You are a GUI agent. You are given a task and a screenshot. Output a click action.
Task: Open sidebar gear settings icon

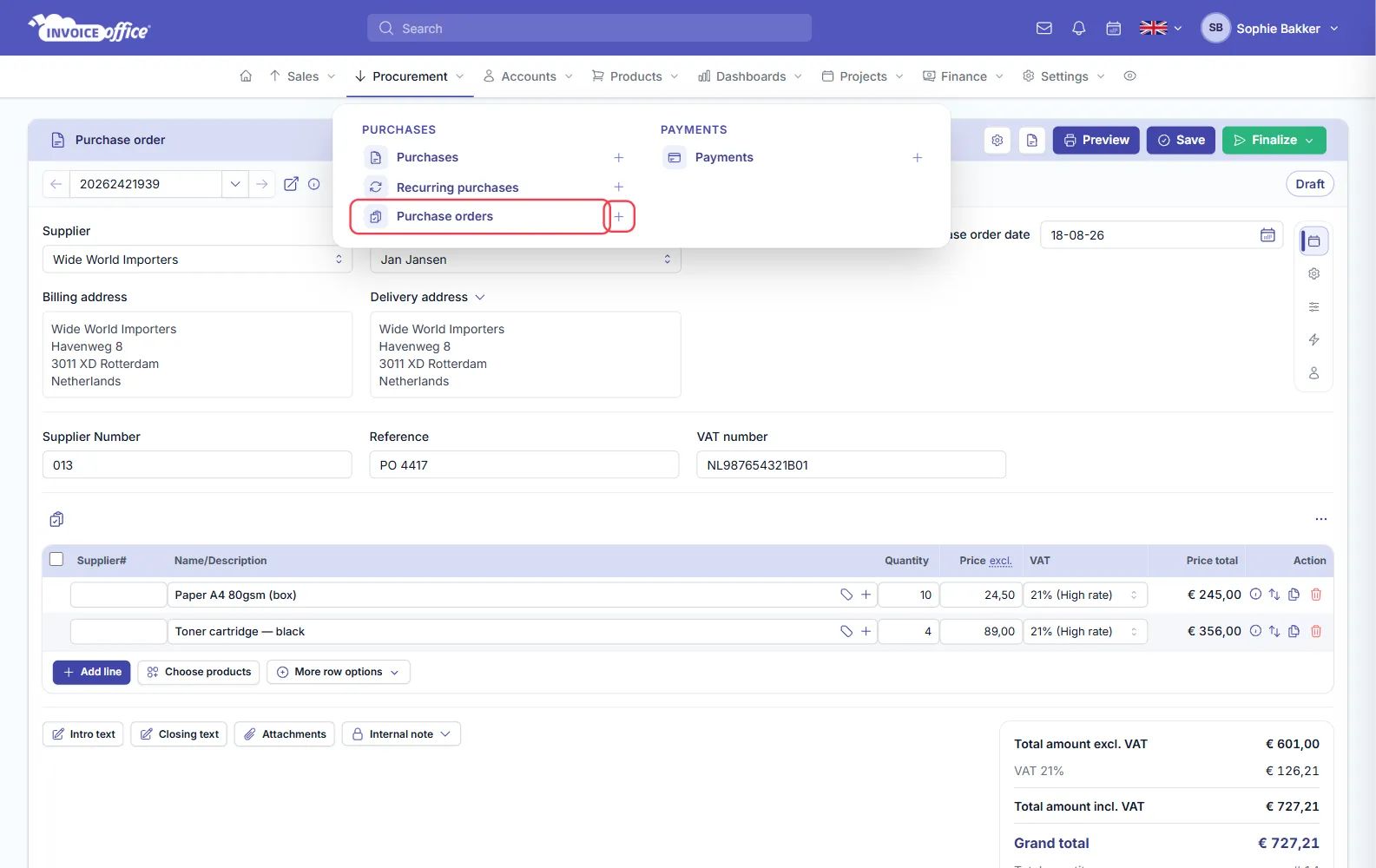[1313, 273]
